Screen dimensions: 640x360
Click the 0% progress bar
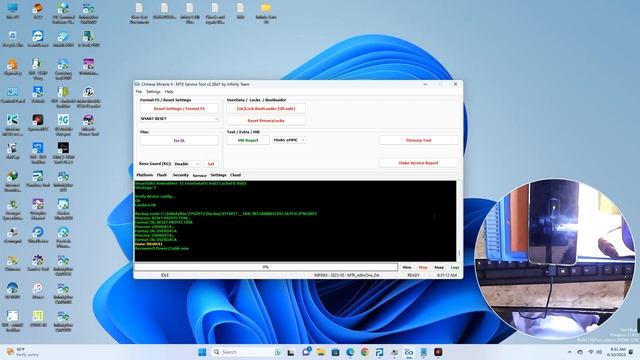(266, 267)
